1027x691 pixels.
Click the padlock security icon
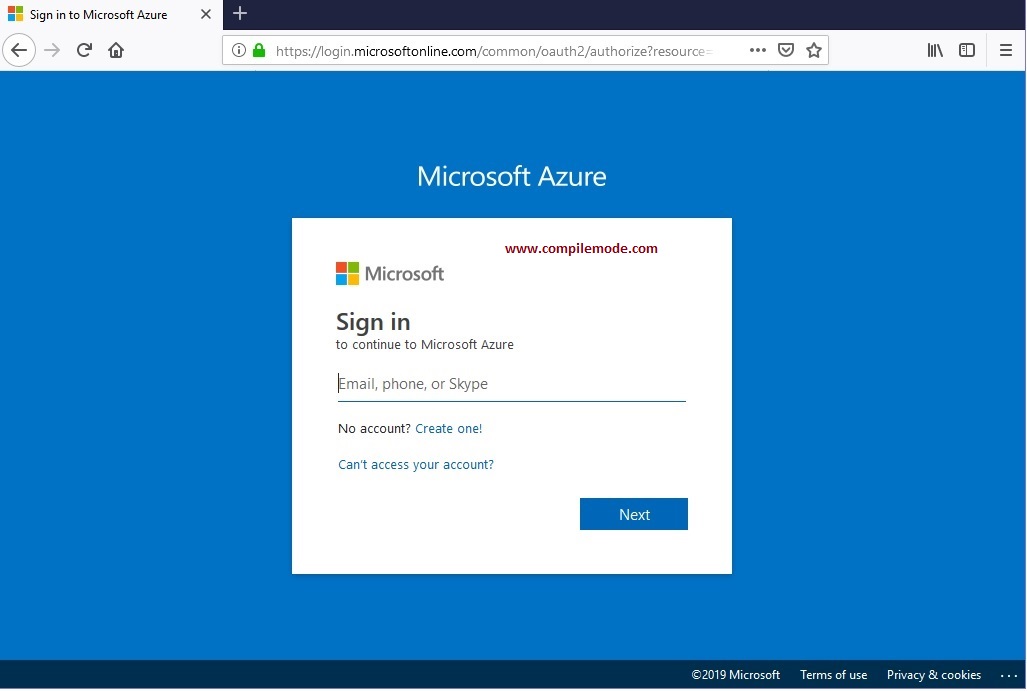pyautogui.click(x=258, y=50)
